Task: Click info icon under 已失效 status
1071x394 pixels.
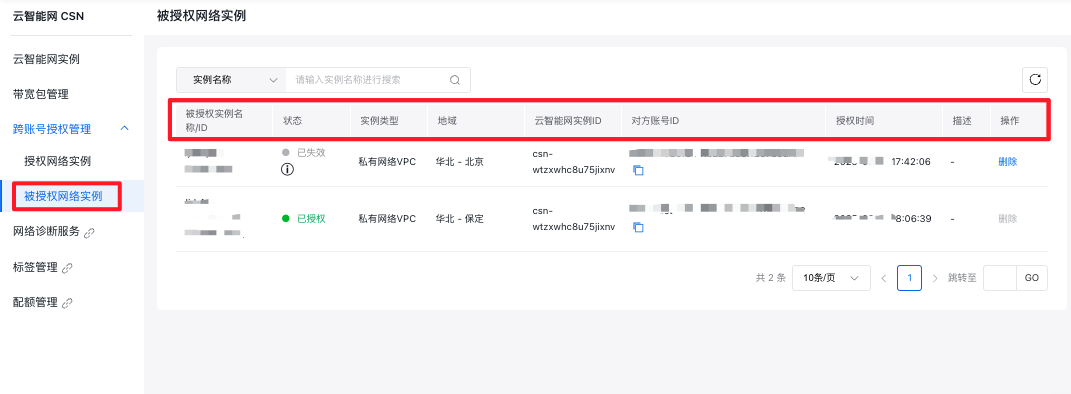Action: pos(288,169)
